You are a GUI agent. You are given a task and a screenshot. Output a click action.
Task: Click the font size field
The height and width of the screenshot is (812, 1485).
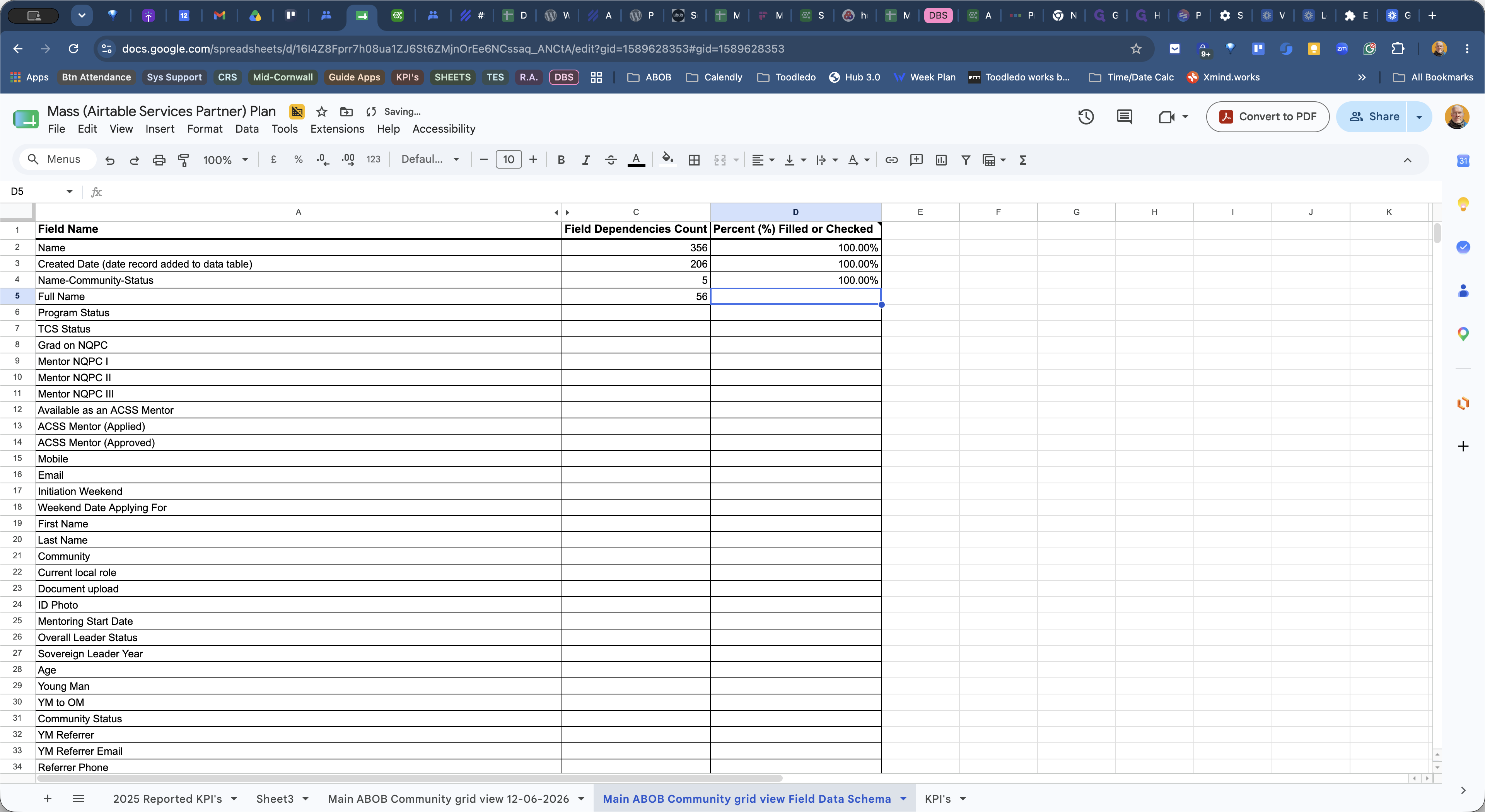tap(509, 160)
